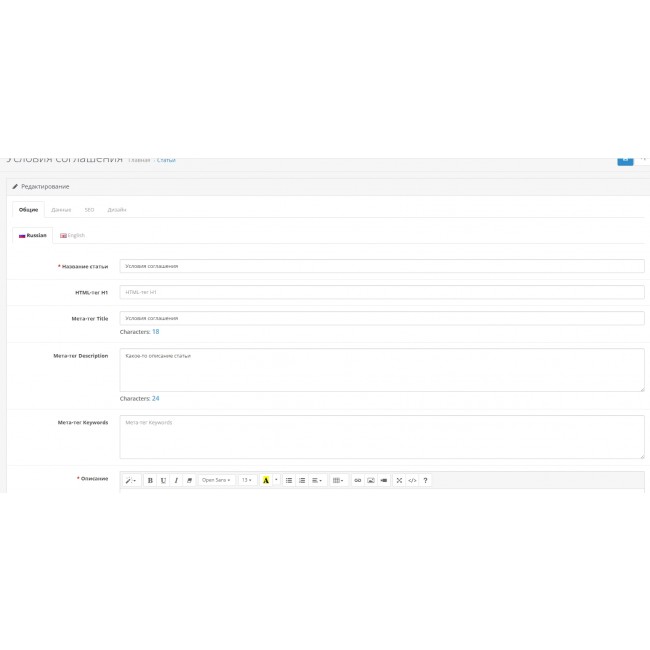Viewport: 650px width, 650px height.
Task: Insert a video using the video icon
Action: tap(383, 480)
